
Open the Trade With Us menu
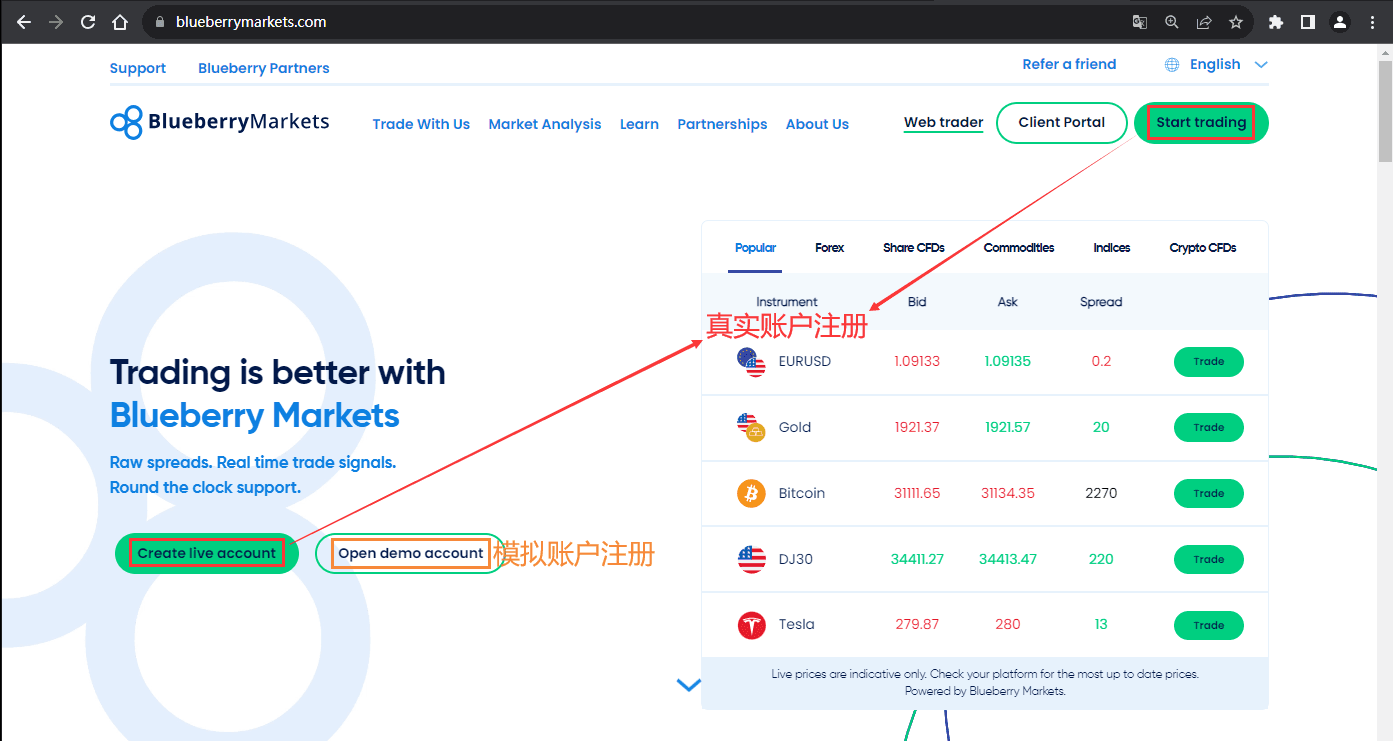pyautogui.click(x=421, y=124)
